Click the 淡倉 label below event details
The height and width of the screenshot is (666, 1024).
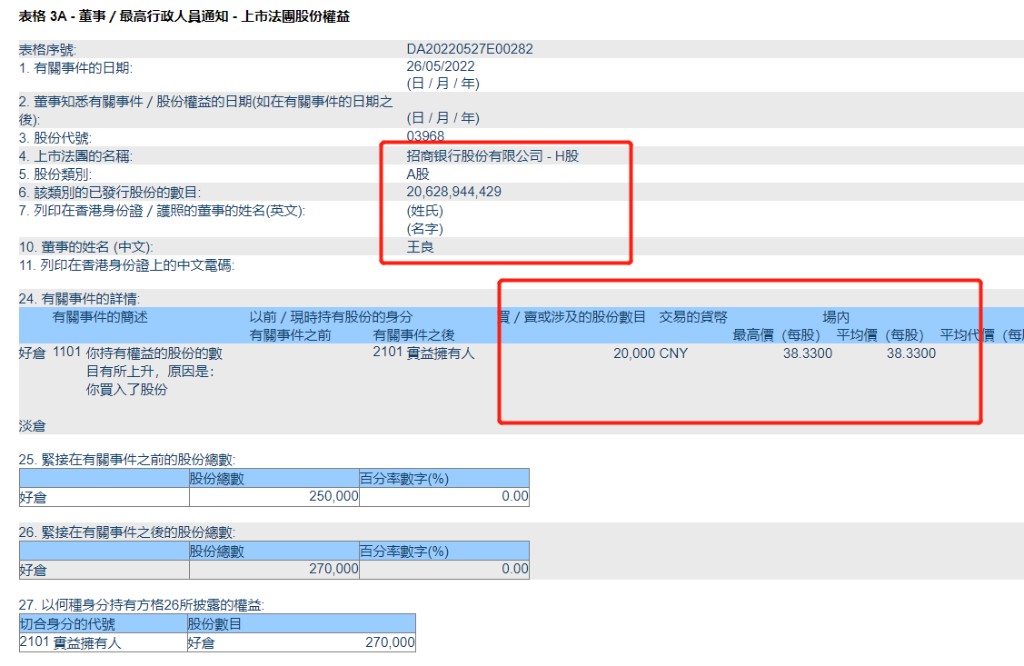click(x=32, y=426)
